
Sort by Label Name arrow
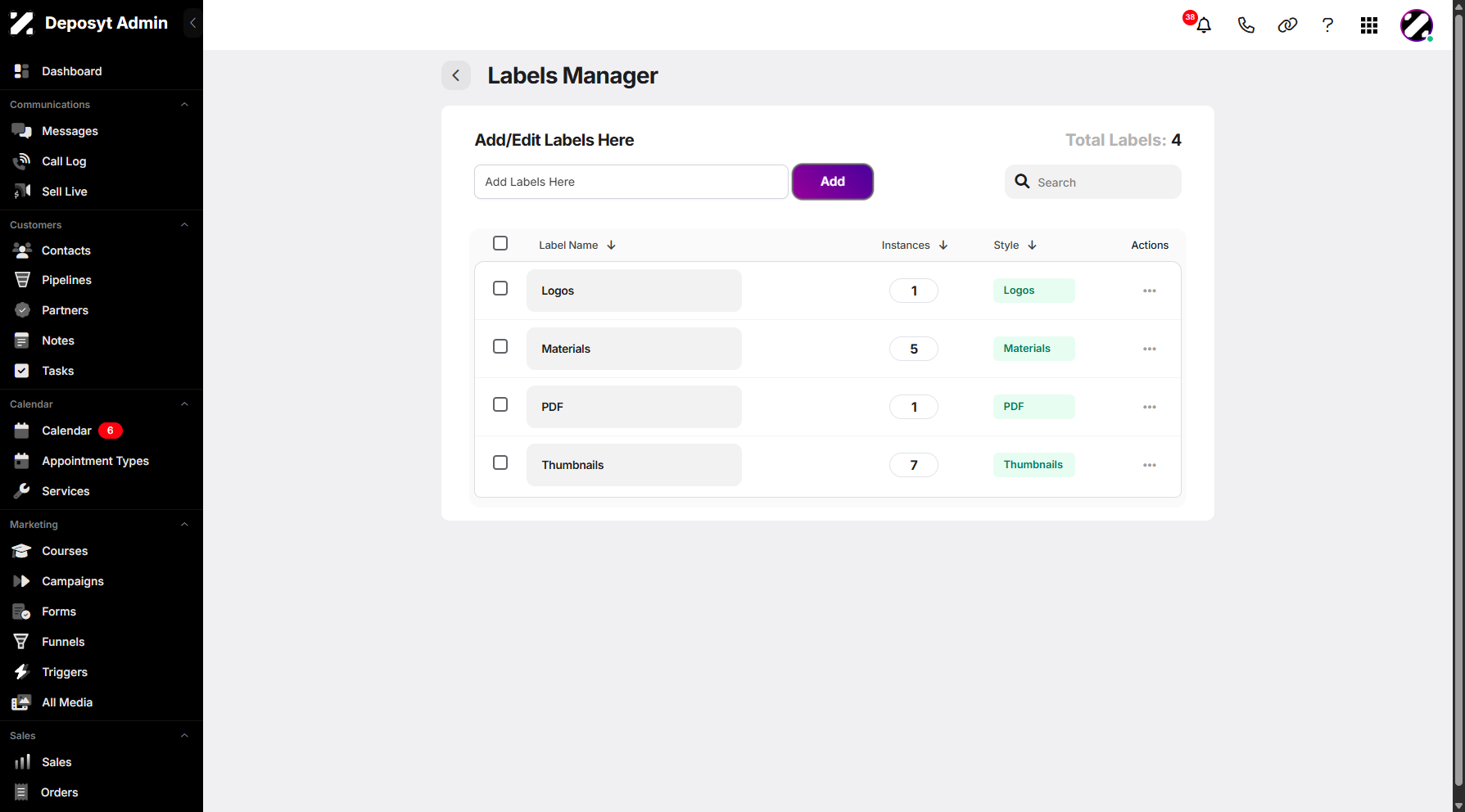[611, 245]
